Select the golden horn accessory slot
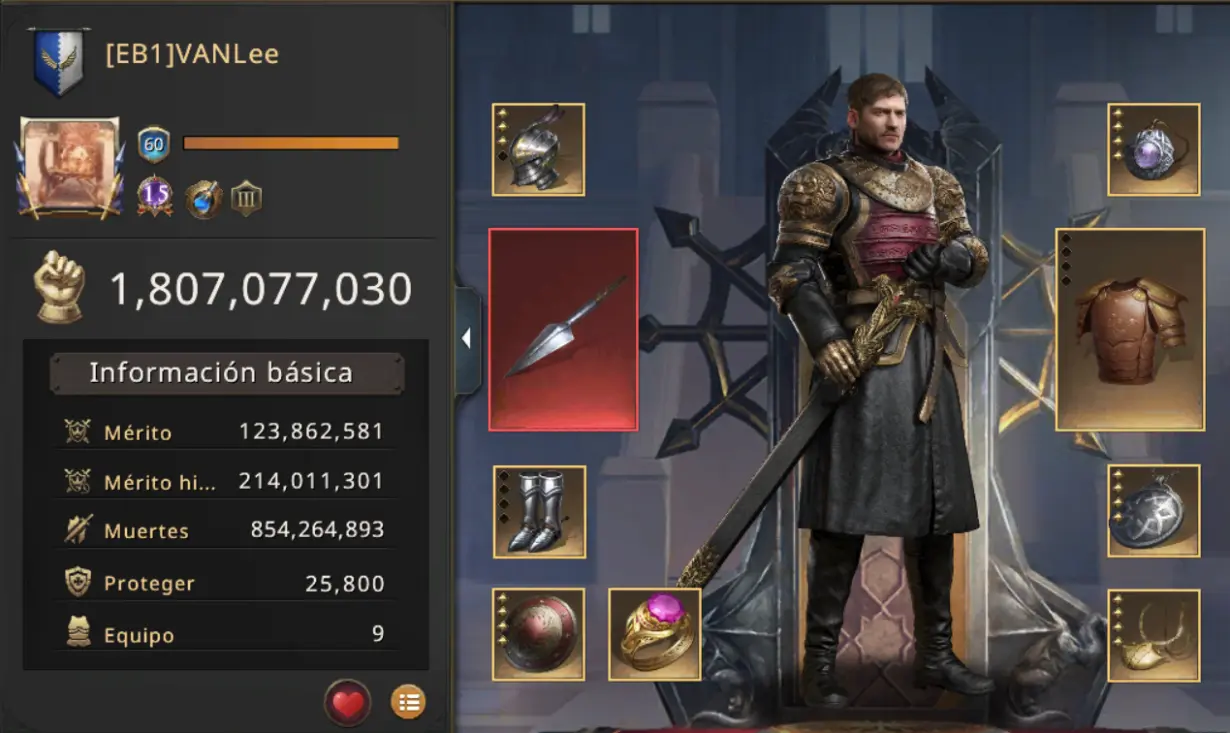 coord(1154,634)
